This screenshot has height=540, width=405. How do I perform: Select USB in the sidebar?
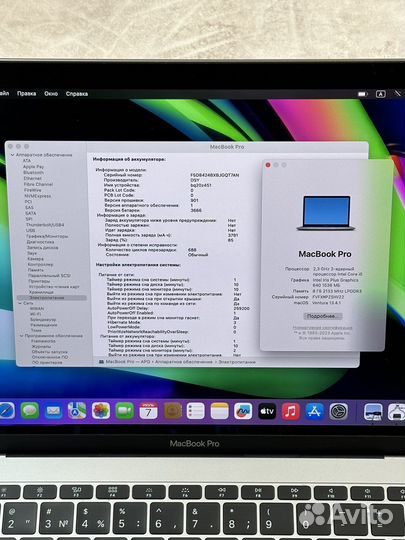point(30,230)
